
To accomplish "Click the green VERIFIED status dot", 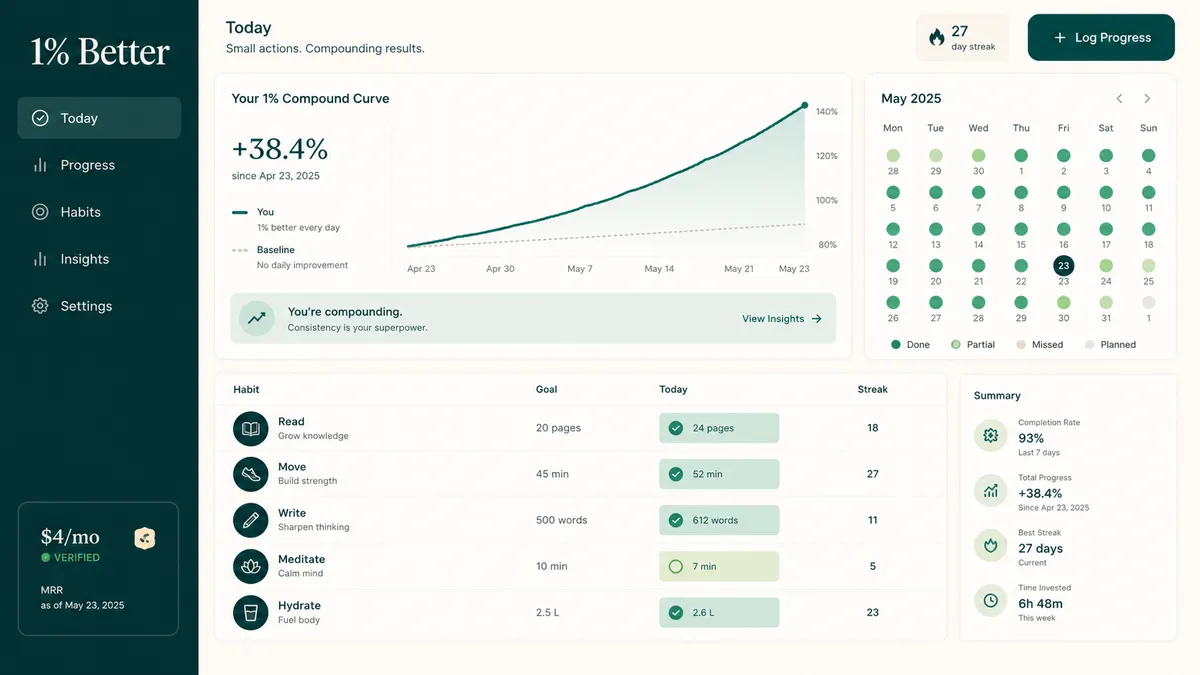I will tap(45, 558).
